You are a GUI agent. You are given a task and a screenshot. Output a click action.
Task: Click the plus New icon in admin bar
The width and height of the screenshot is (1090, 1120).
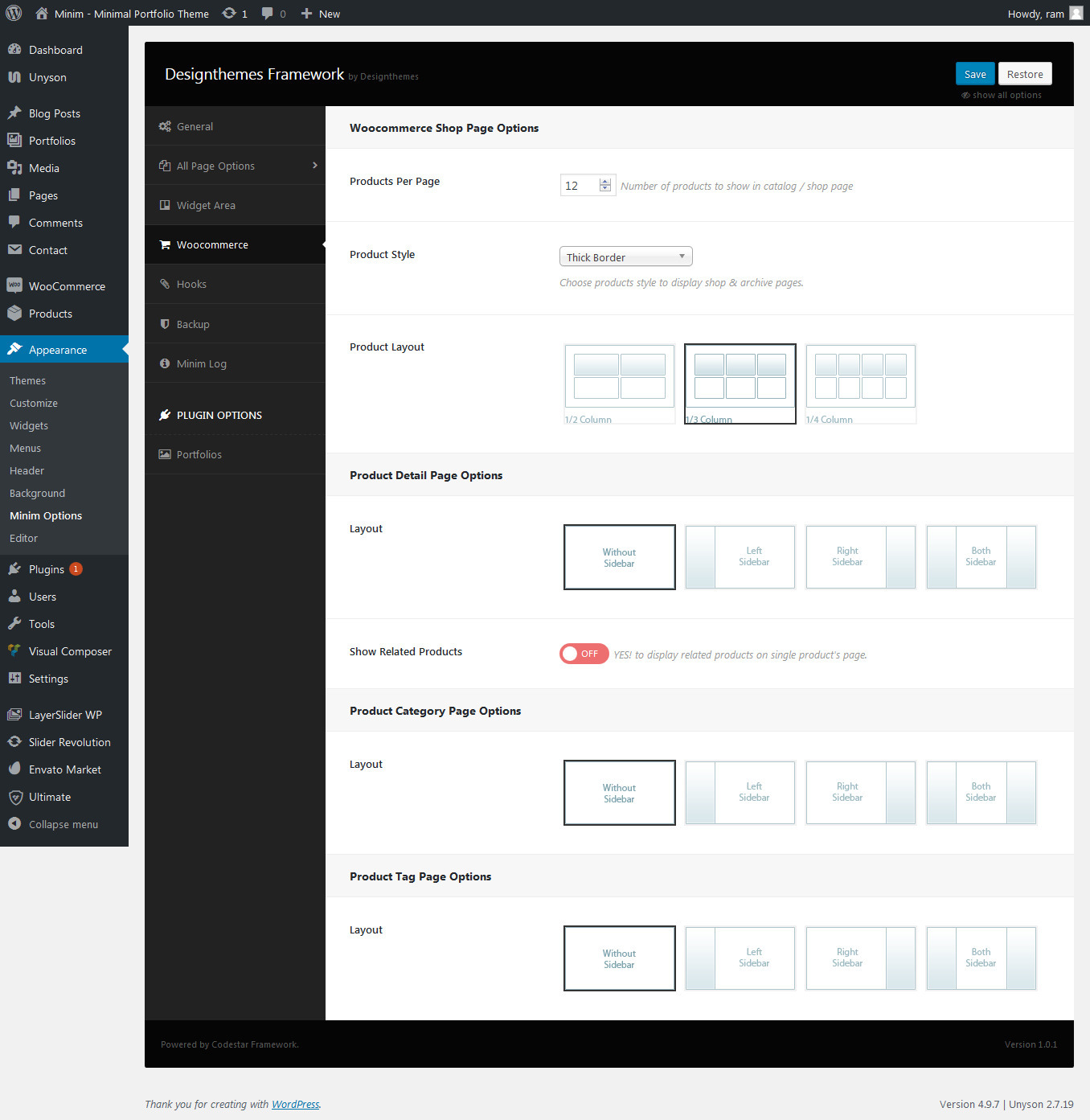(x=306, y=14)
